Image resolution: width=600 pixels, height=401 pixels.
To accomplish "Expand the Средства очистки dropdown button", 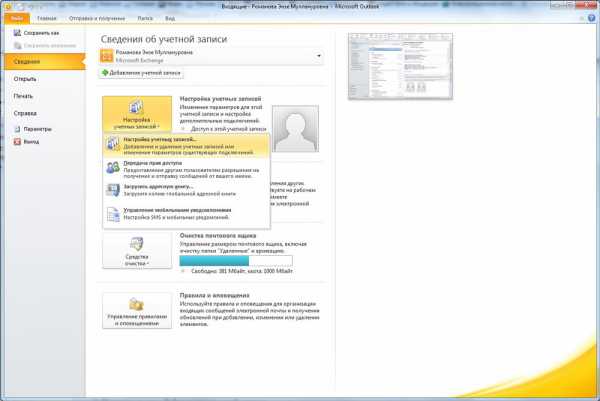I will 137,251.
